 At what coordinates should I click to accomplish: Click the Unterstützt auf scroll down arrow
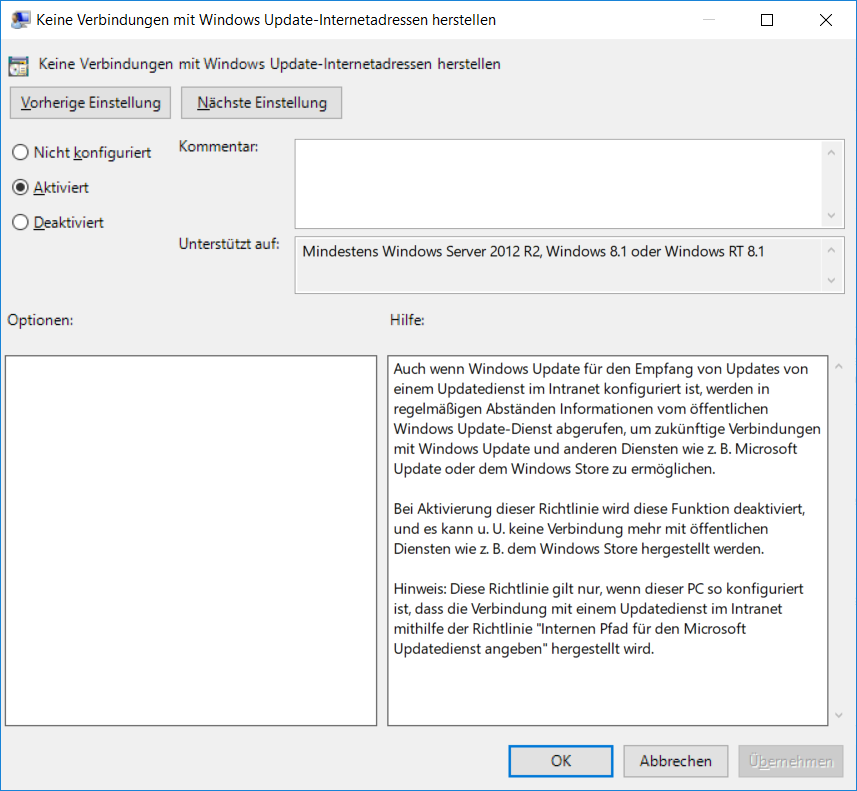(x=831, y=280)
